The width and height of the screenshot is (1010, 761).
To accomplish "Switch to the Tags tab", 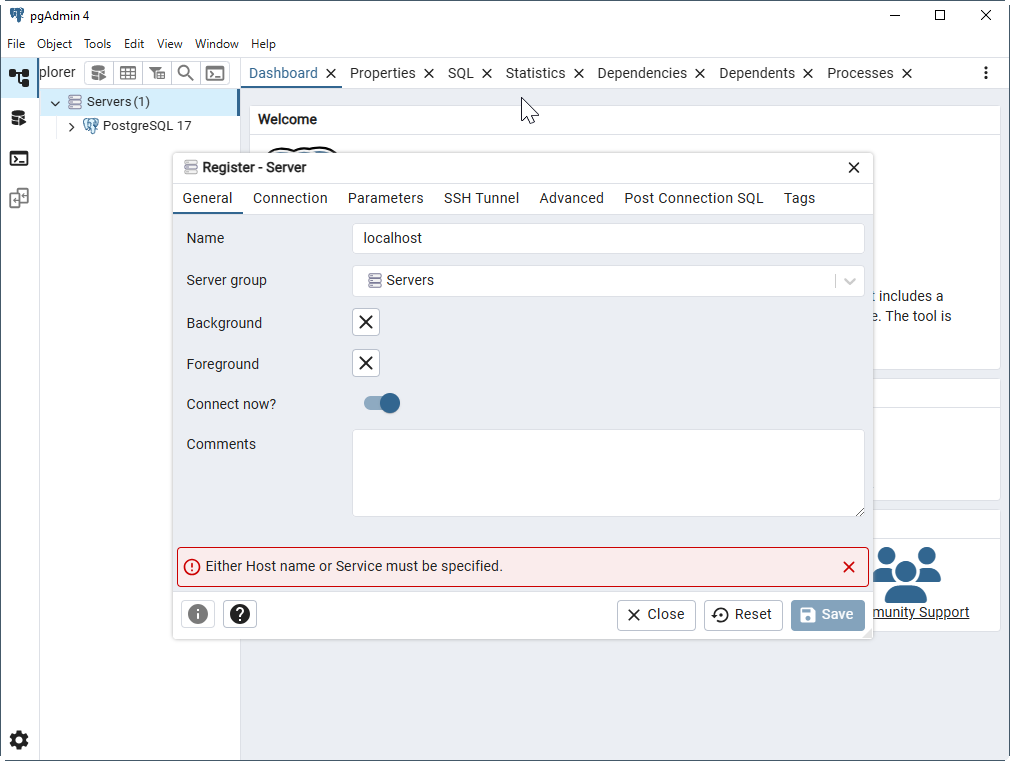I will 799,198.
